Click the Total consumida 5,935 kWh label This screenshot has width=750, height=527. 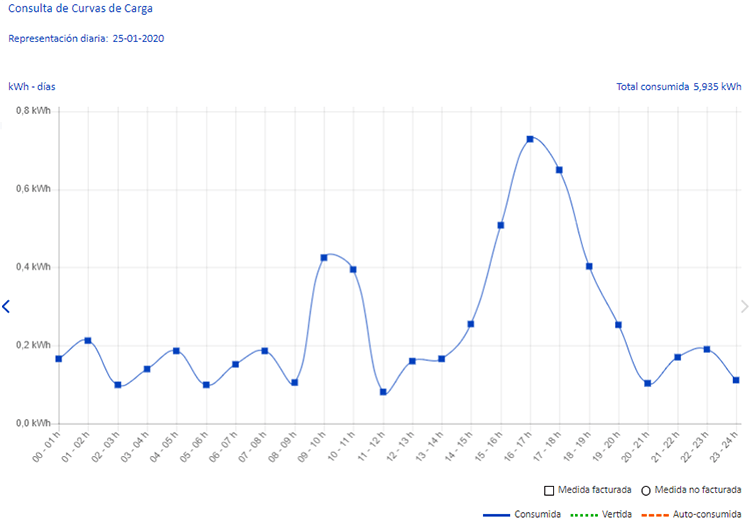tap(680, 87)
